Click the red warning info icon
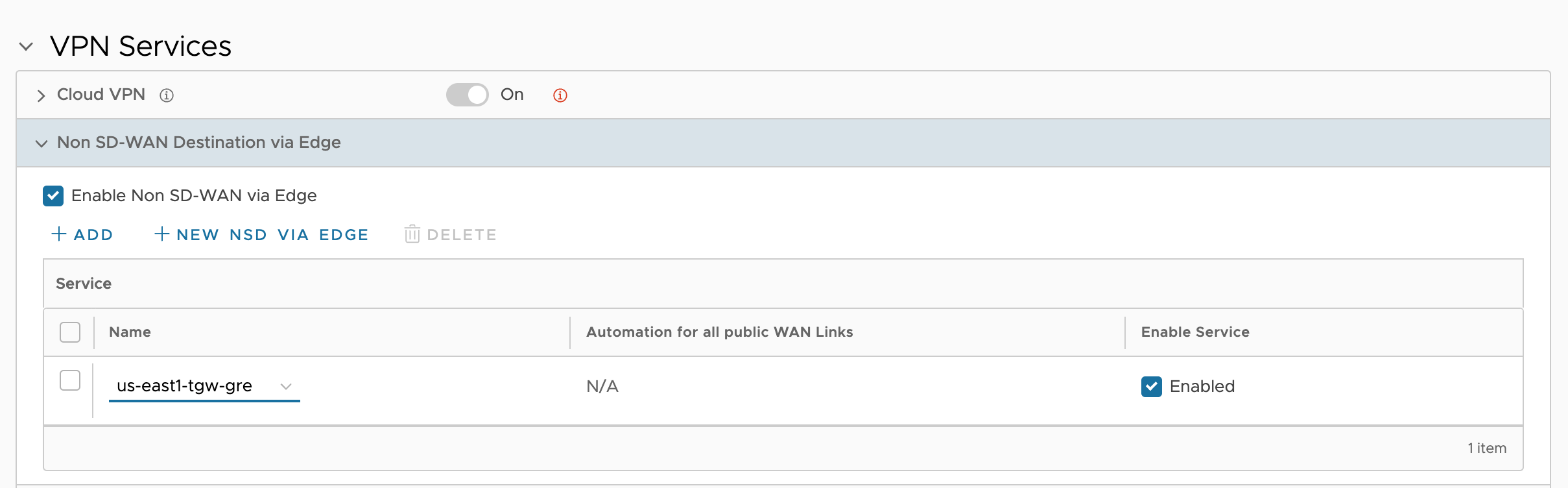 560,95
